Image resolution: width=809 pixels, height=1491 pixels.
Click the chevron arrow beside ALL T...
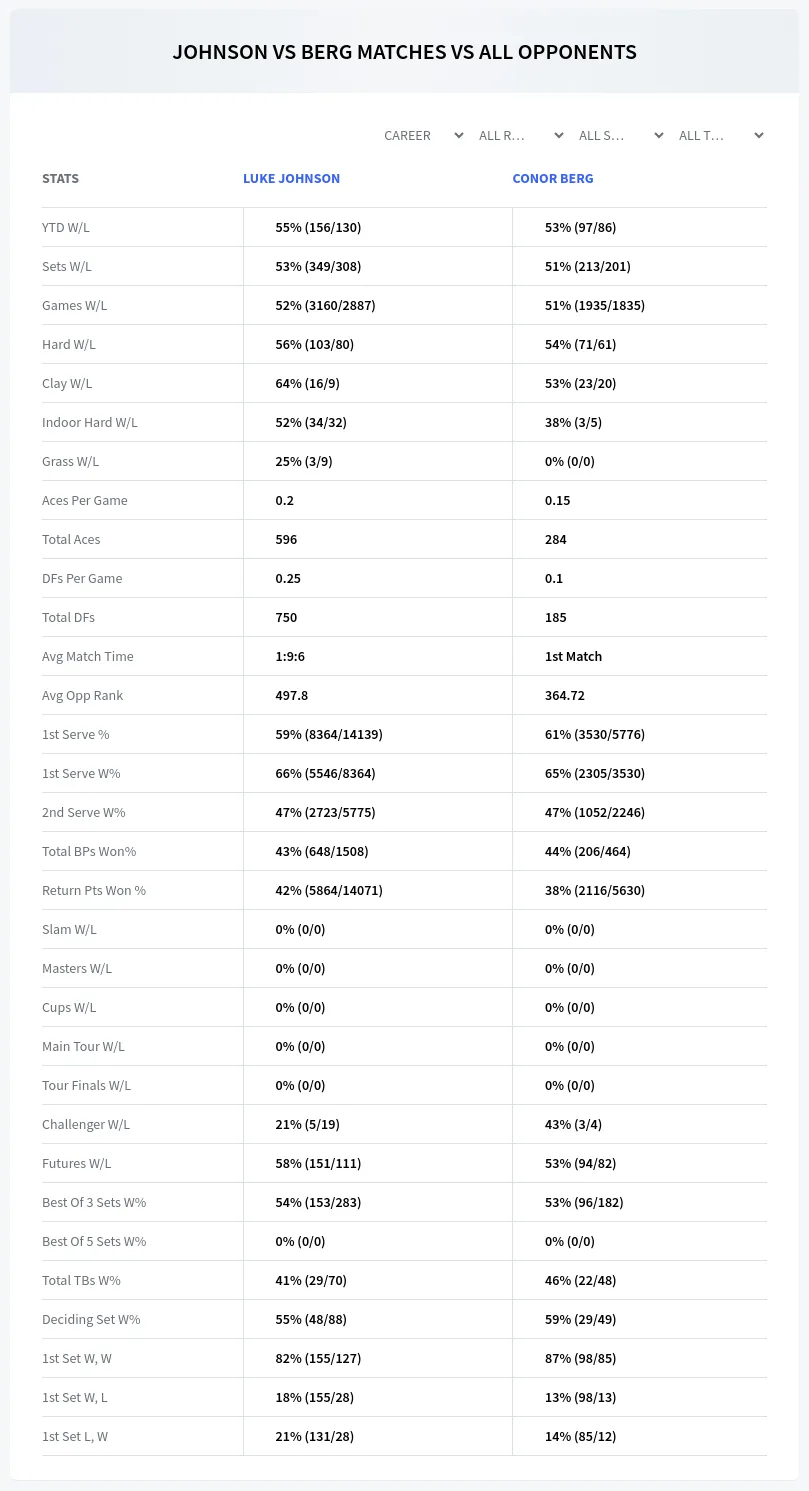click(759, 135)
